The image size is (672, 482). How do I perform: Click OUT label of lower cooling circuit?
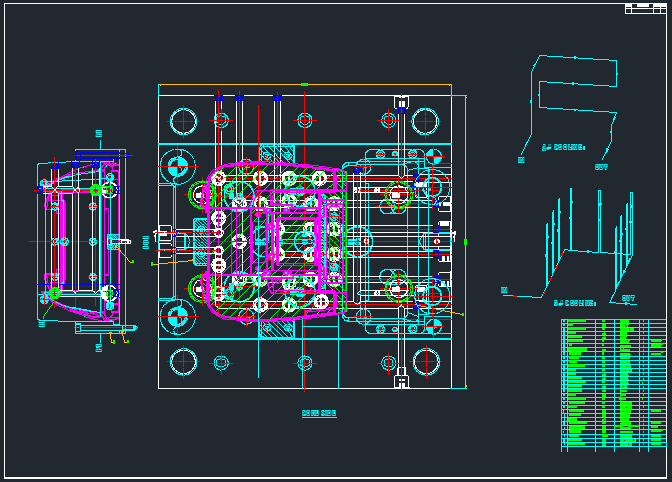(628, 298)
